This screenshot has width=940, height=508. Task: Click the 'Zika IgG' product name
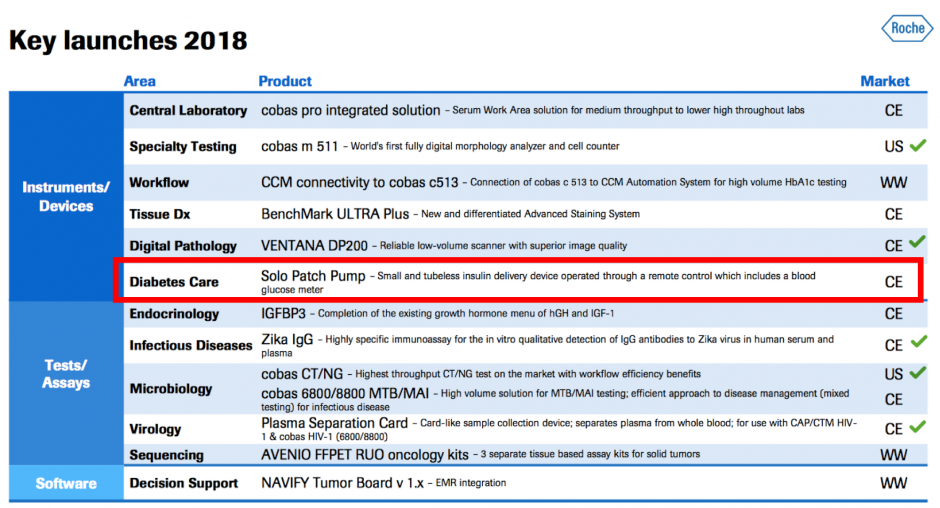287,339
